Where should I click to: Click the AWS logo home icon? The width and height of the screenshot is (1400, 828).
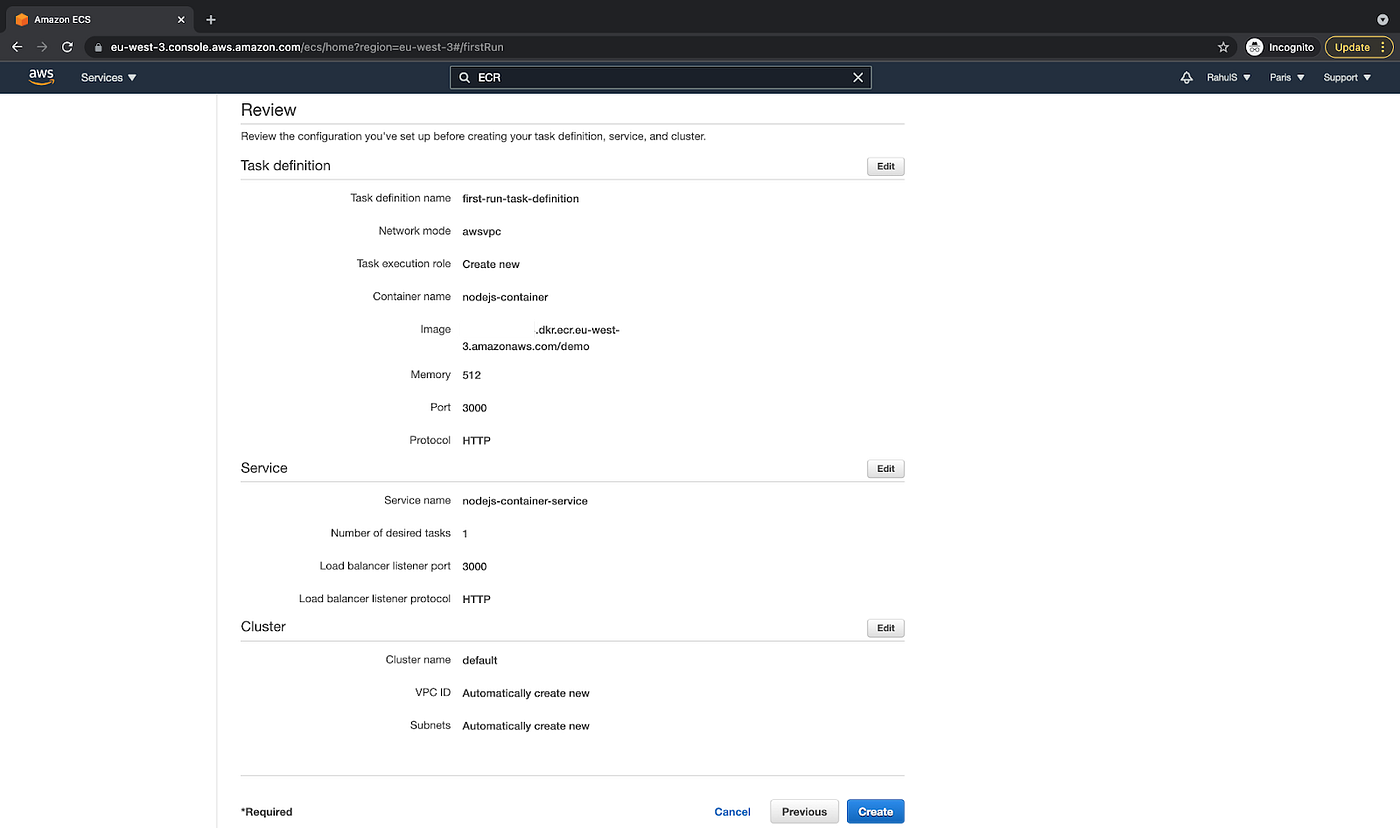(x=41, y=77)
